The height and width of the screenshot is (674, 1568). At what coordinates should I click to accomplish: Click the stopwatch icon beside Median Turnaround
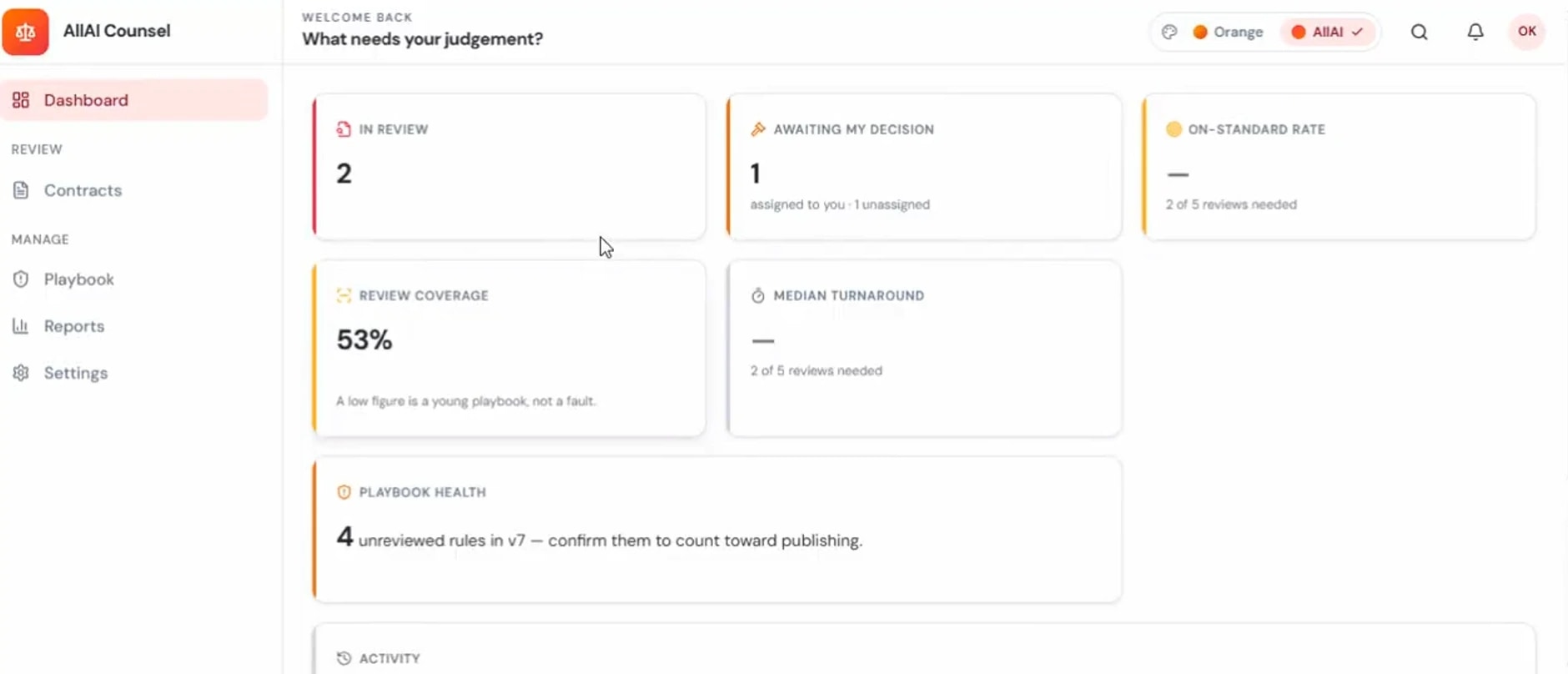(x=758, y=295)
